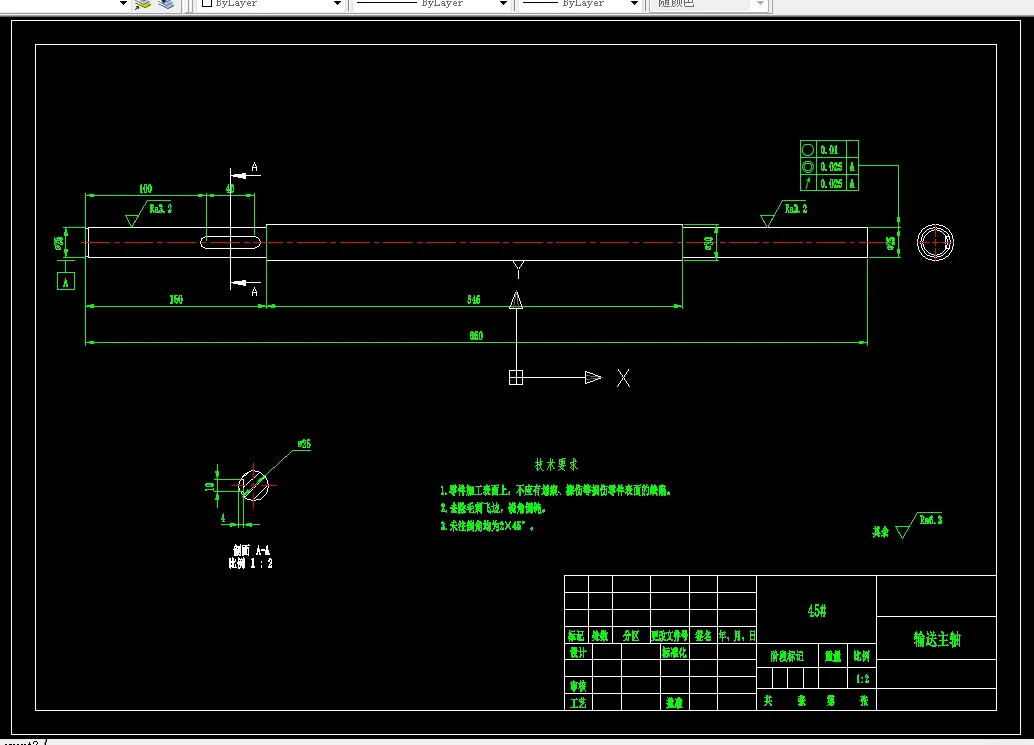Click the UCS origin square marker
The image size is (1034, 745).
coord(516,377)
